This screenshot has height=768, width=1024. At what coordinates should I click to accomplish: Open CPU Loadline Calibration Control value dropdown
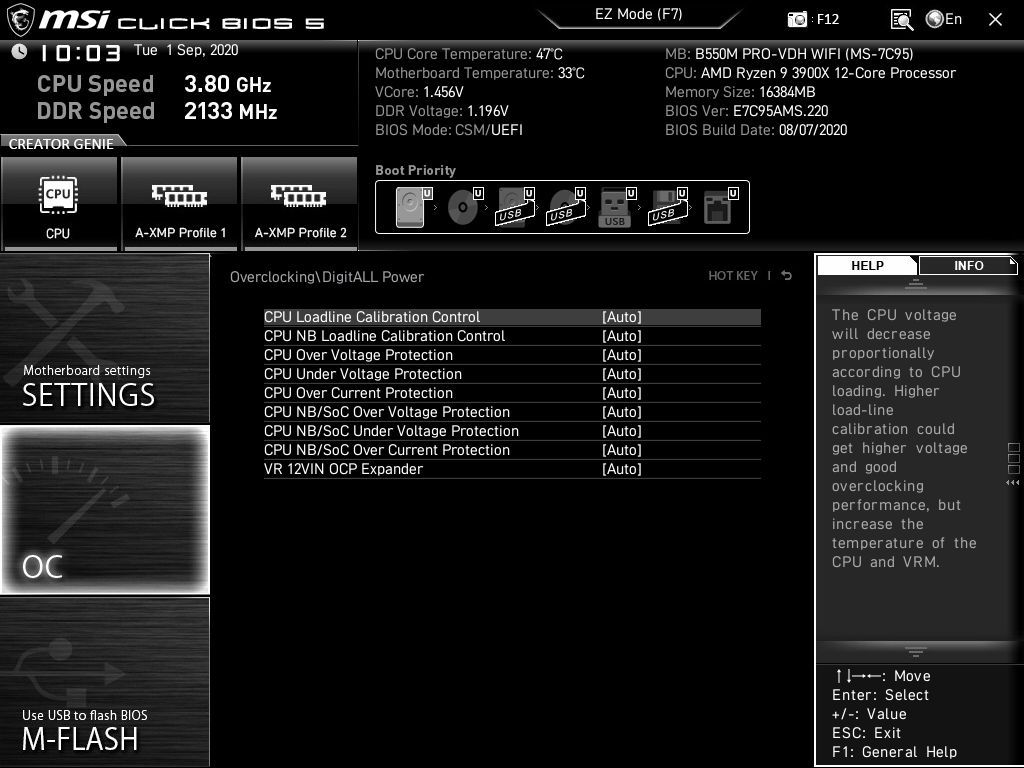622,317
